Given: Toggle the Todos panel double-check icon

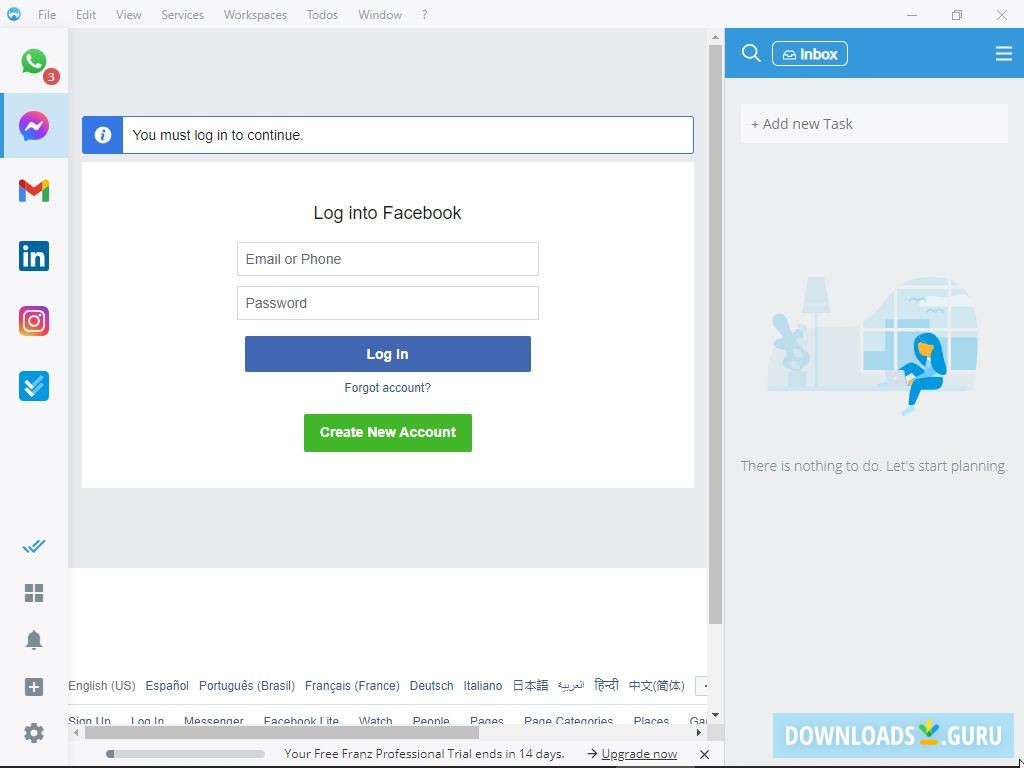Looking at the screenshot, I should [34, 546].
